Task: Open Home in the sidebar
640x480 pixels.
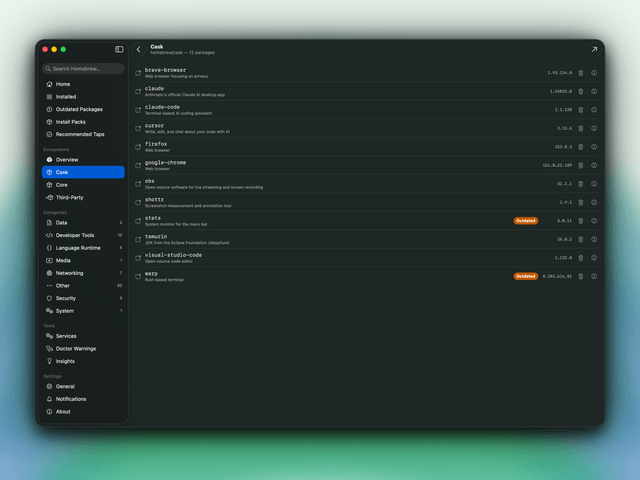Action: 83,84
